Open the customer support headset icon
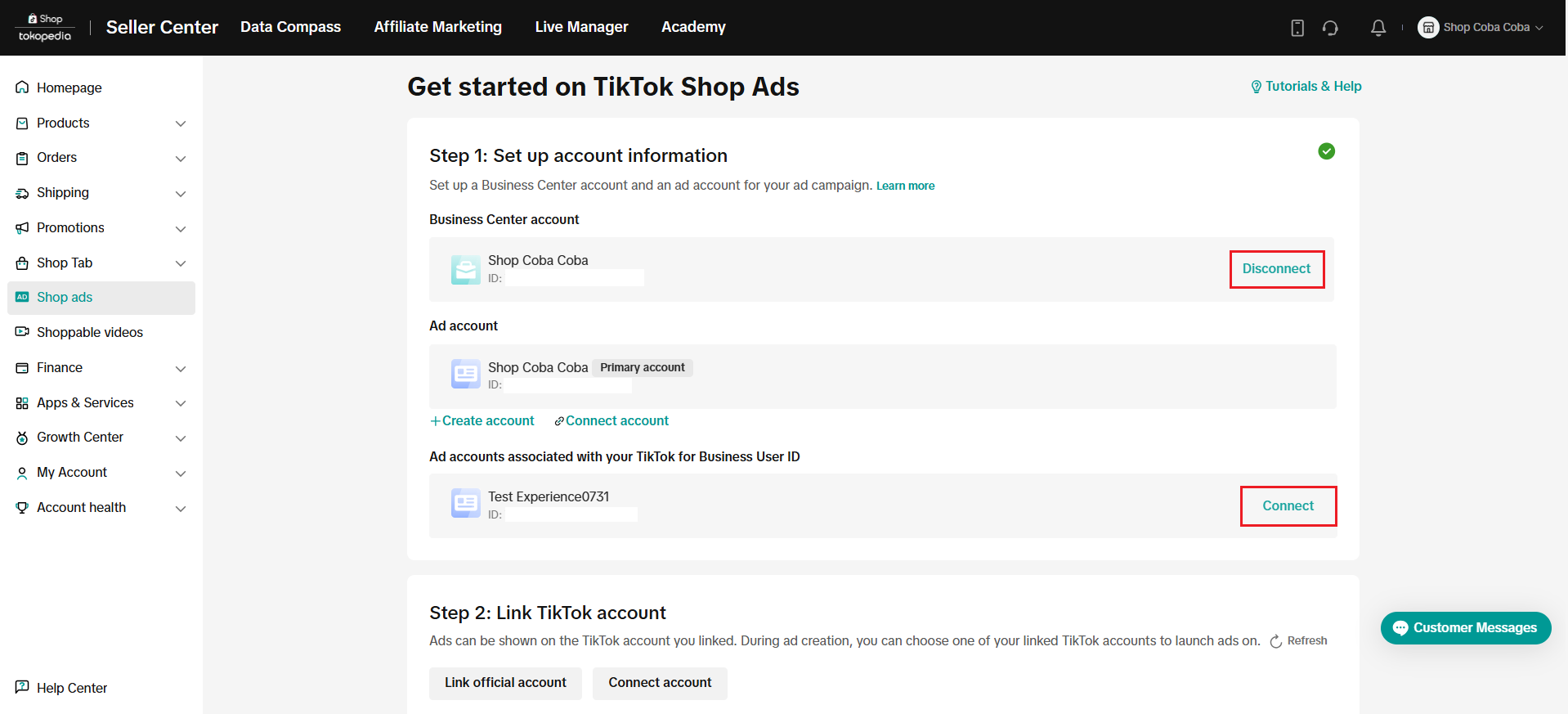Viewport: 1568px width, 714px height. (x=1330, y=28)
